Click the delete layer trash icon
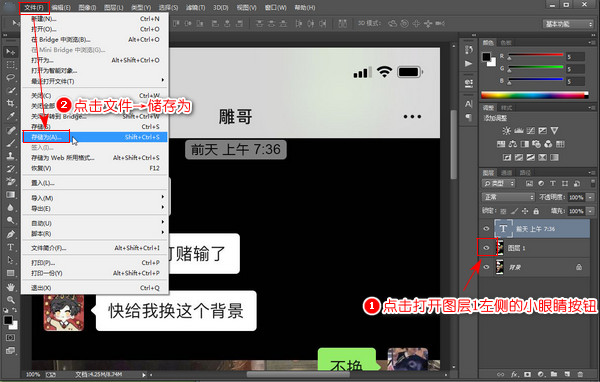 pyautogui.click(x=580, y=374)
